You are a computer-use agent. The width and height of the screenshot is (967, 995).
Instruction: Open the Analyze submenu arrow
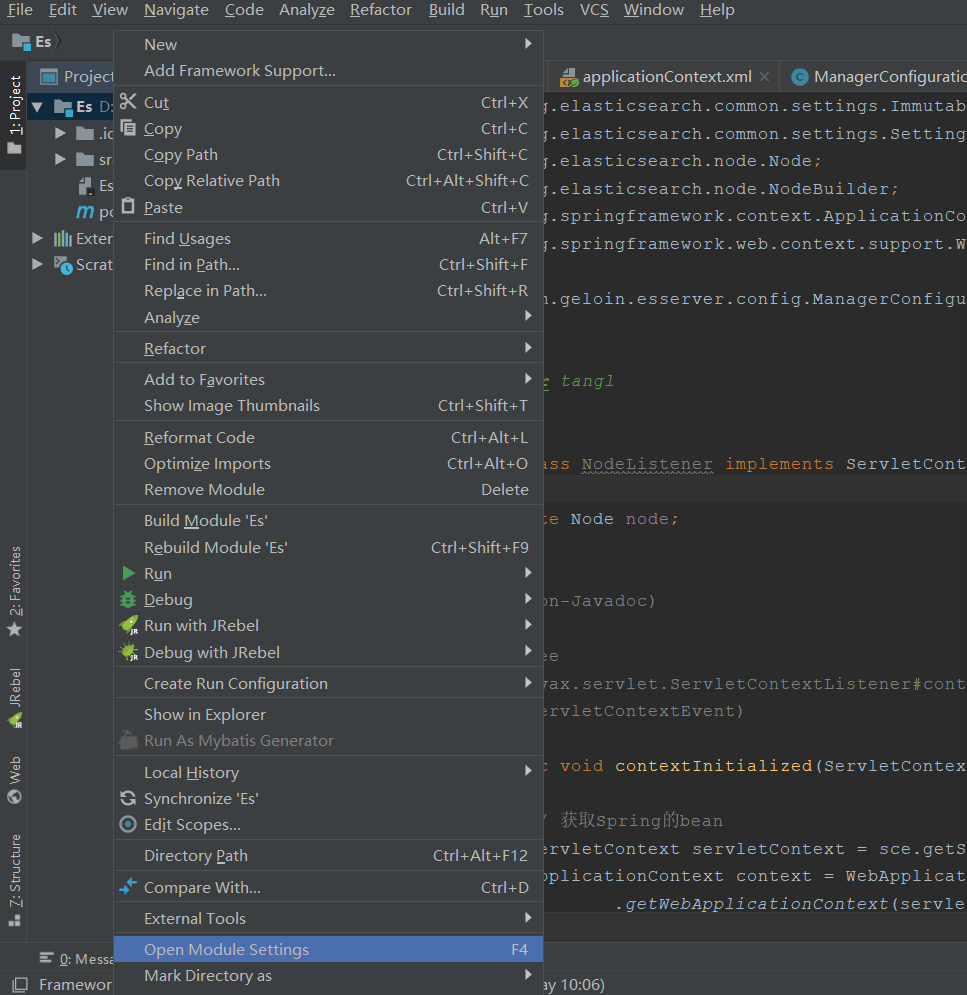pyautogui.click(x=528, y=315)
